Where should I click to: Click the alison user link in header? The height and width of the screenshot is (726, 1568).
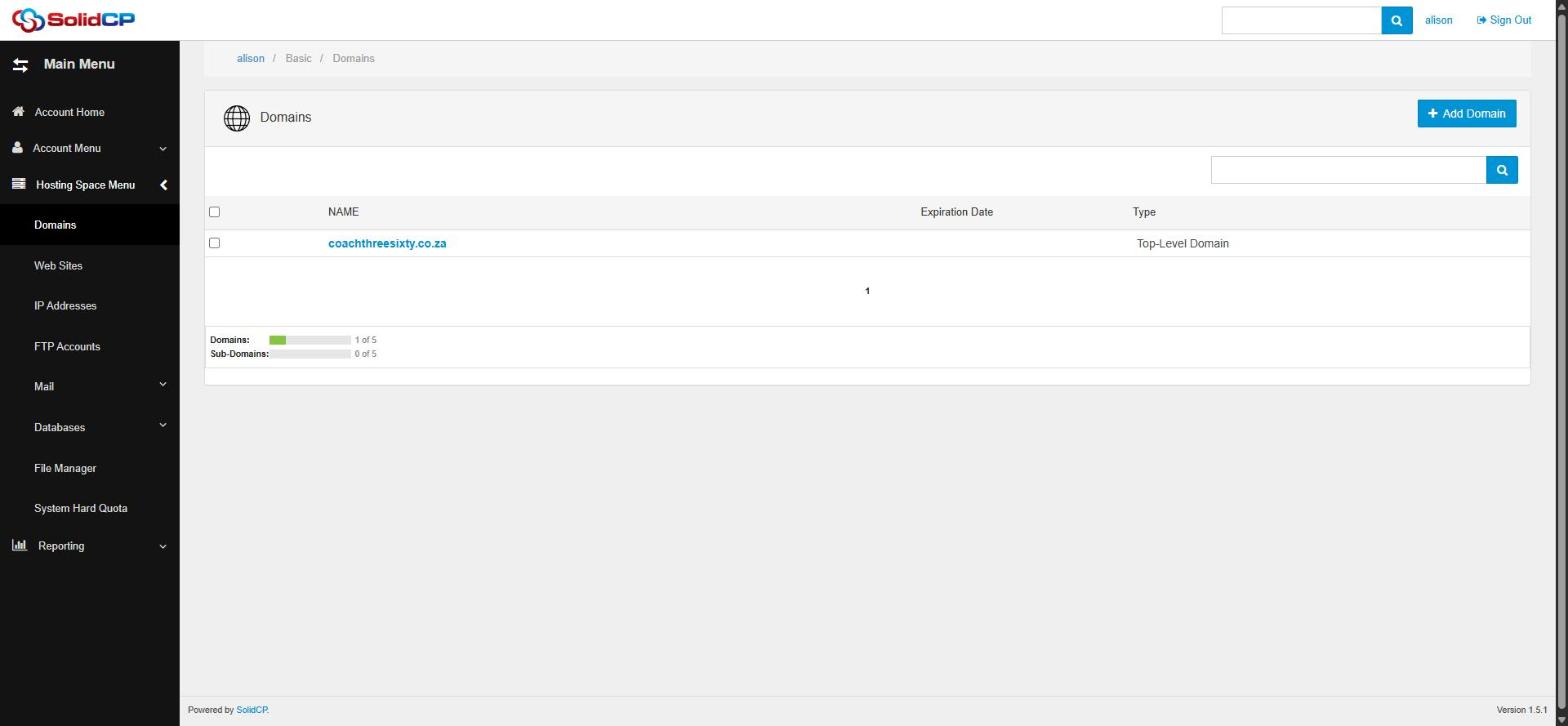[x=1438, y=20]
